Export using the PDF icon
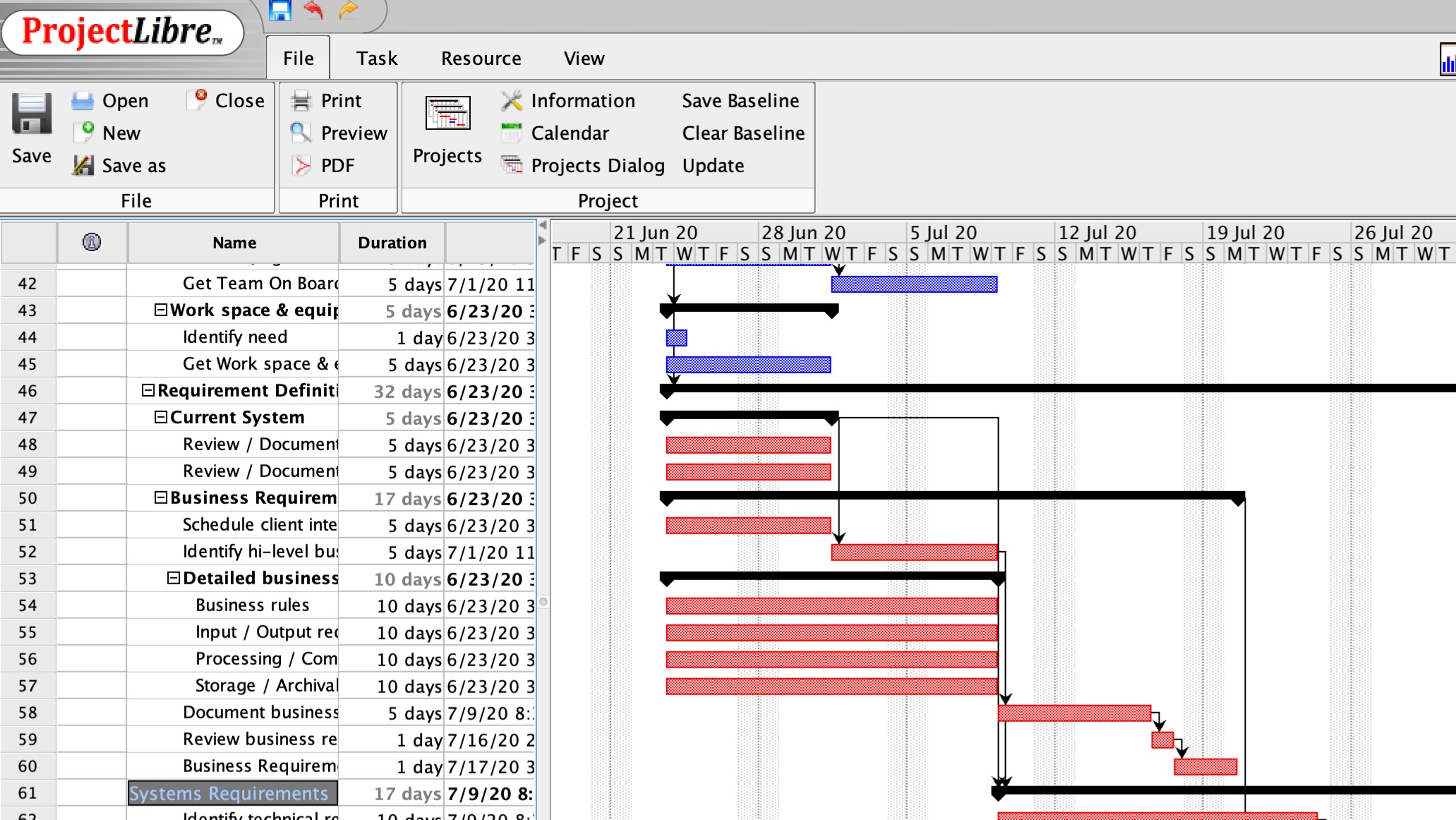This screenshot has height=820, width=1456. coord(301,165)
